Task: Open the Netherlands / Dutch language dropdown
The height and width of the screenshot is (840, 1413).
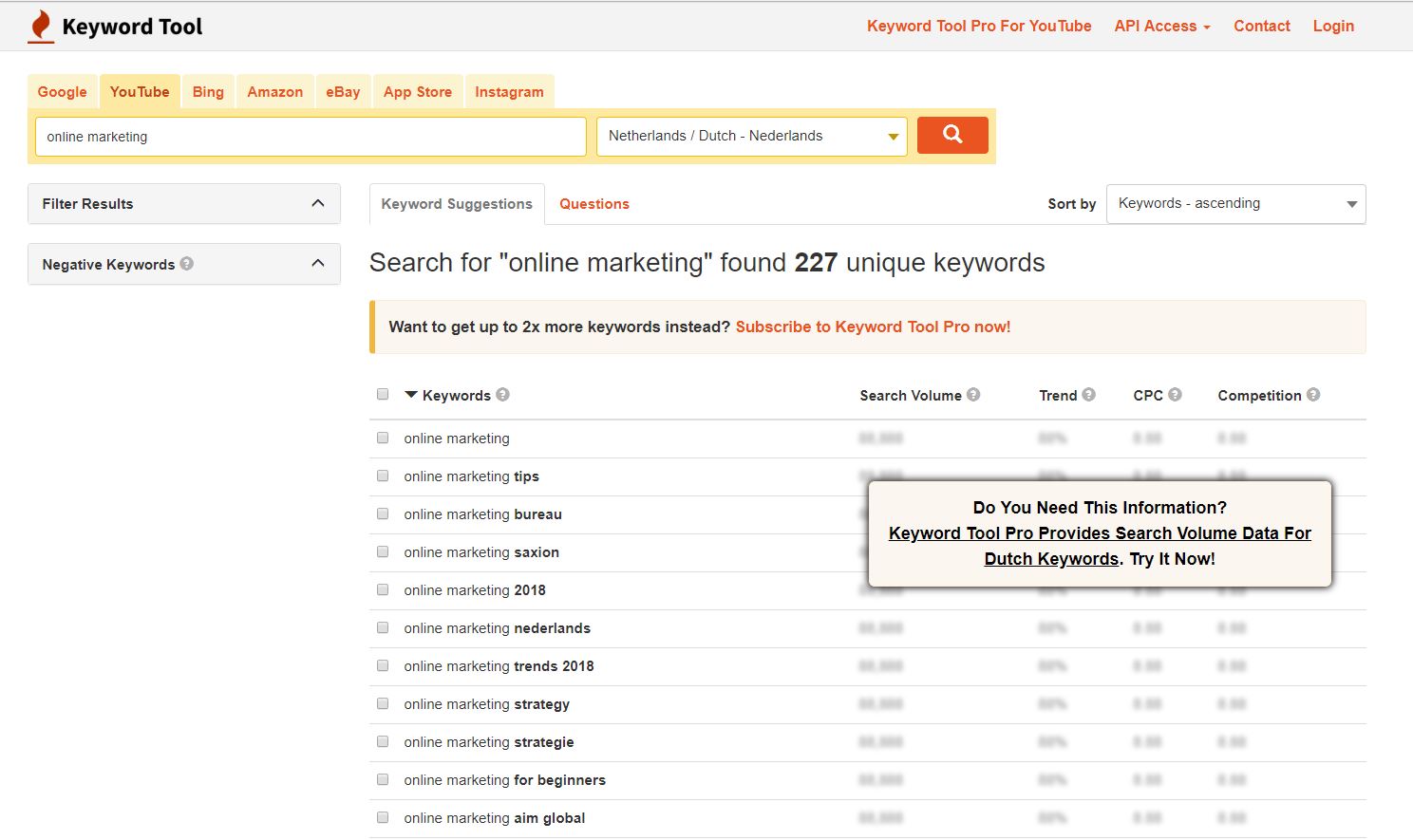Action: coord(751,136)
